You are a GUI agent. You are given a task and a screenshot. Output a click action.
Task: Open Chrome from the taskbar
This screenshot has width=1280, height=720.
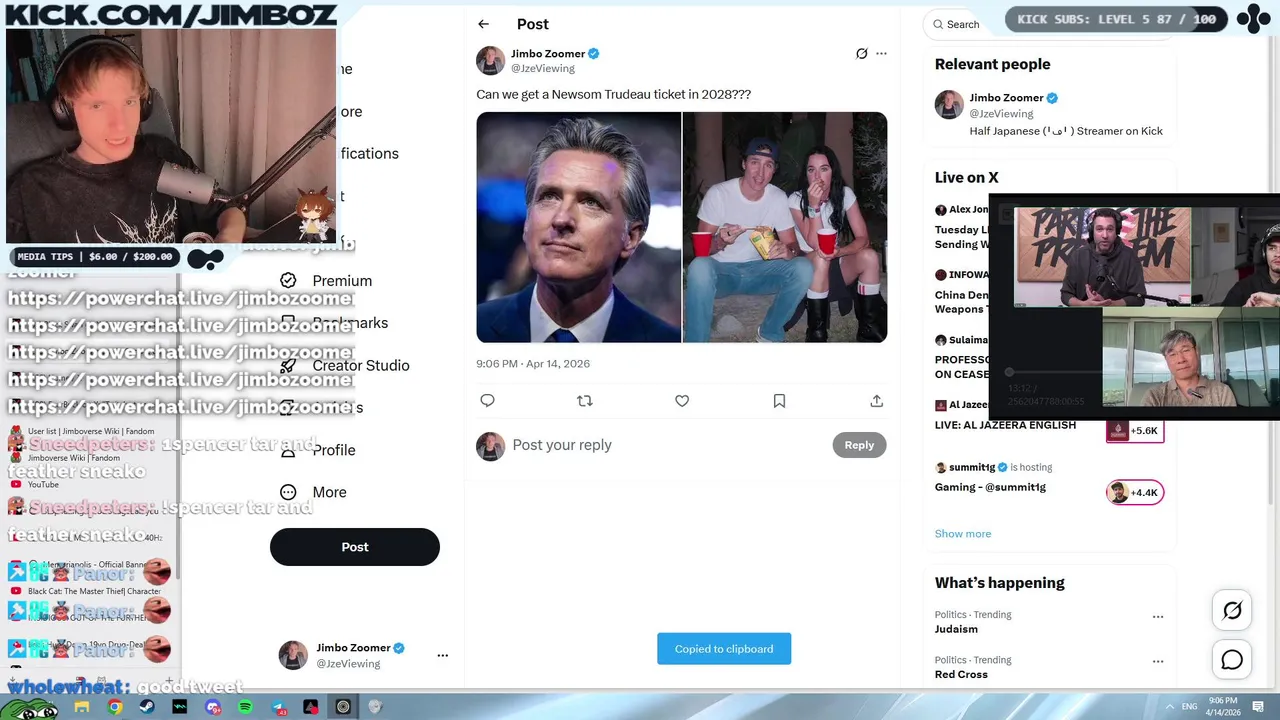115,707
